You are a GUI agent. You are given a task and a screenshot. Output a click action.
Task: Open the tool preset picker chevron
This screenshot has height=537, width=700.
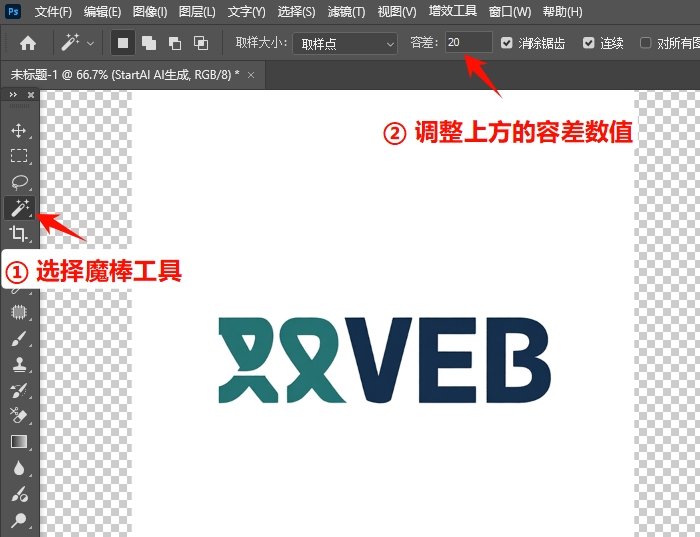click(x=91, y=44)
